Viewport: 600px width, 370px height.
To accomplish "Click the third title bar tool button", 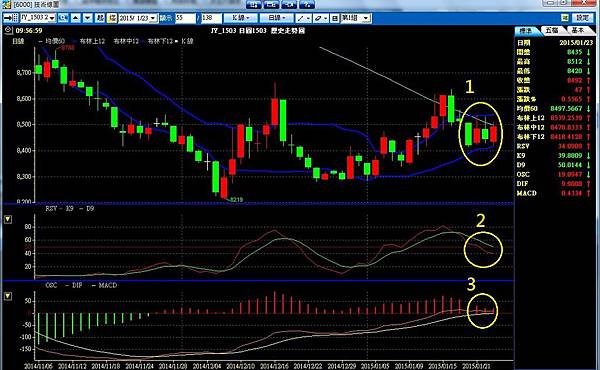I will tap(289, 4).
